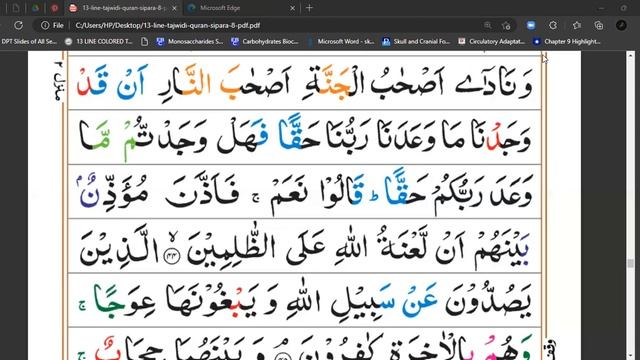Screen dimensions: 640x360
Task: Open the Collections icon
Action: point(599,25)
